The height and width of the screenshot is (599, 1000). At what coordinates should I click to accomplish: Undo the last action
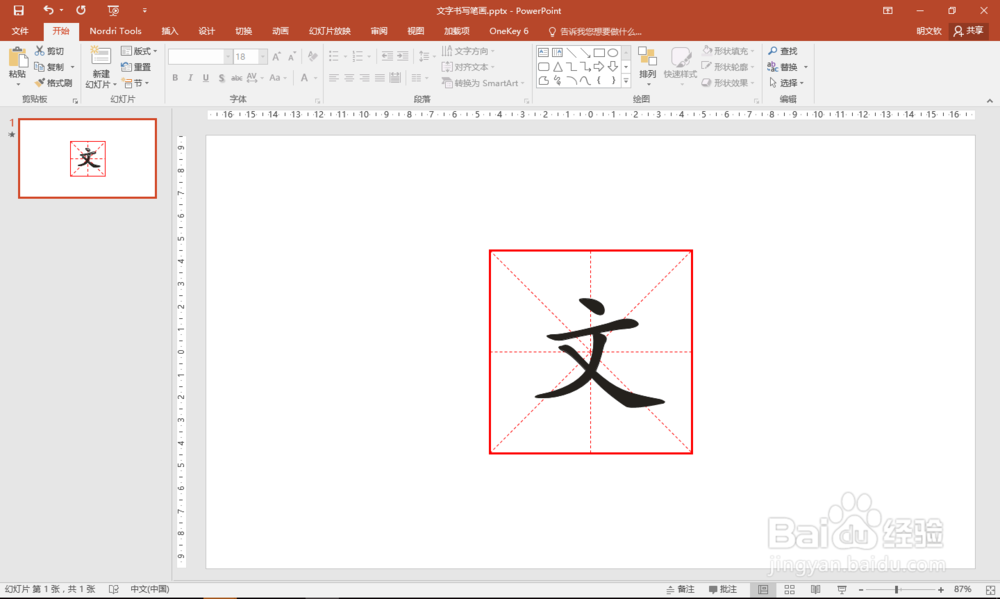[x=48, y=10]
